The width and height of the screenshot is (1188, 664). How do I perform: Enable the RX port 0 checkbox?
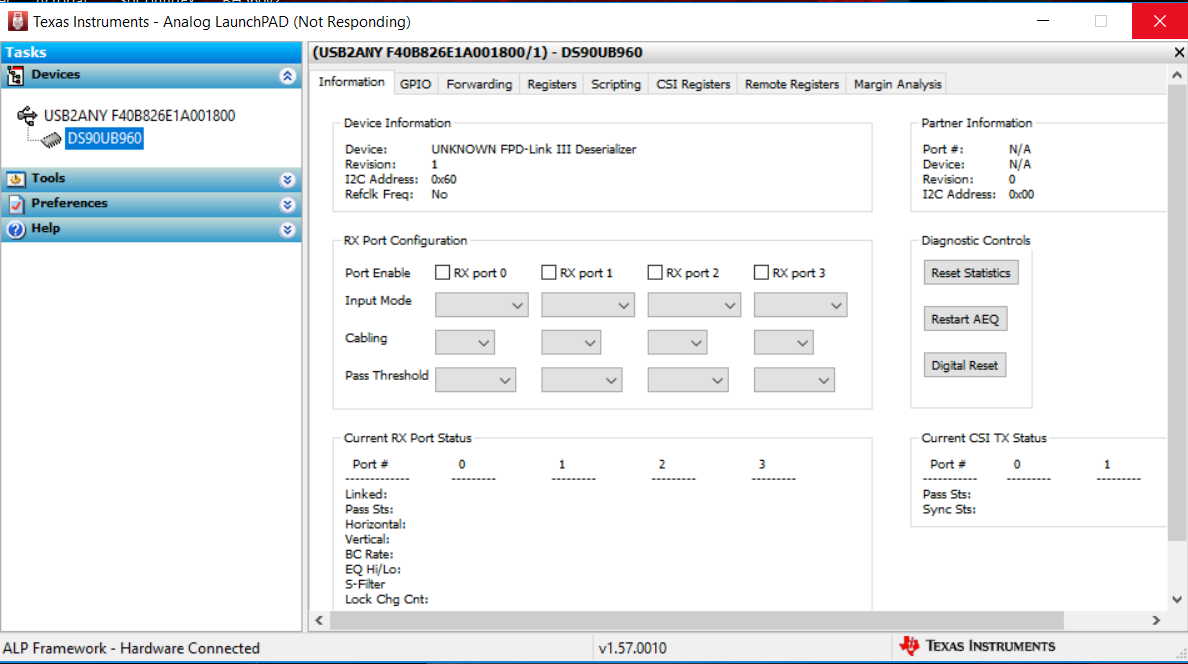[x=441, y=271]
